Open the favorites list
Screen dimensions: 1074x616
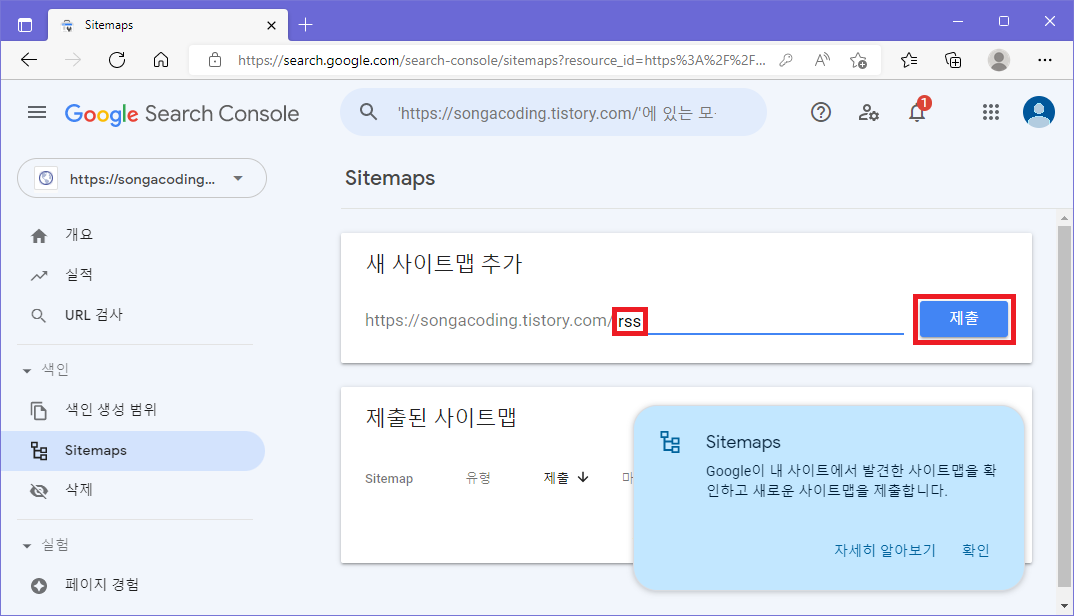coord(909,60)
